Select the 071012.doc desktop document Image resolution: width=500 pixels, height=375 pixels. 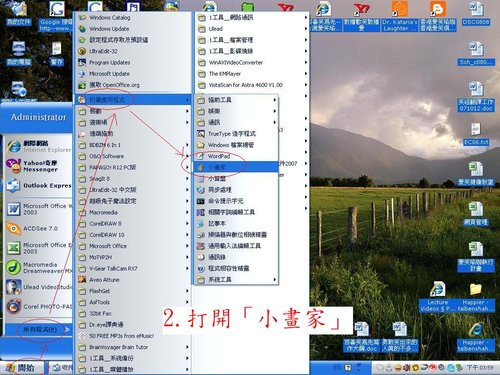coord(476,97)
